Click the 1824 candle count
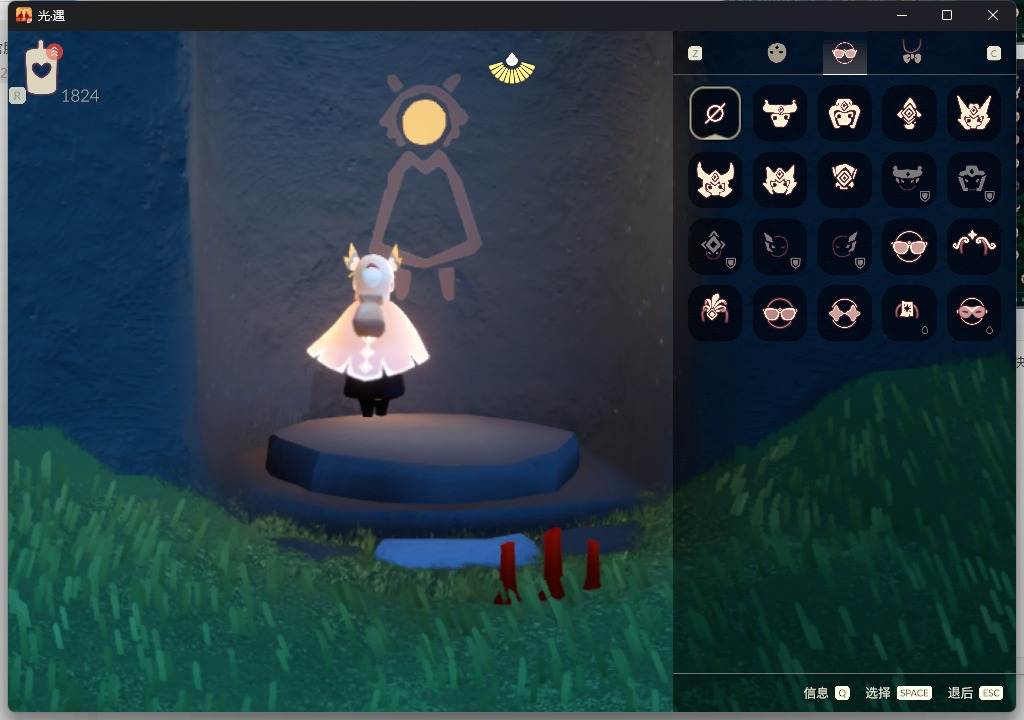Viewport: 1024px width, 720px height. (x=80, y=96)
